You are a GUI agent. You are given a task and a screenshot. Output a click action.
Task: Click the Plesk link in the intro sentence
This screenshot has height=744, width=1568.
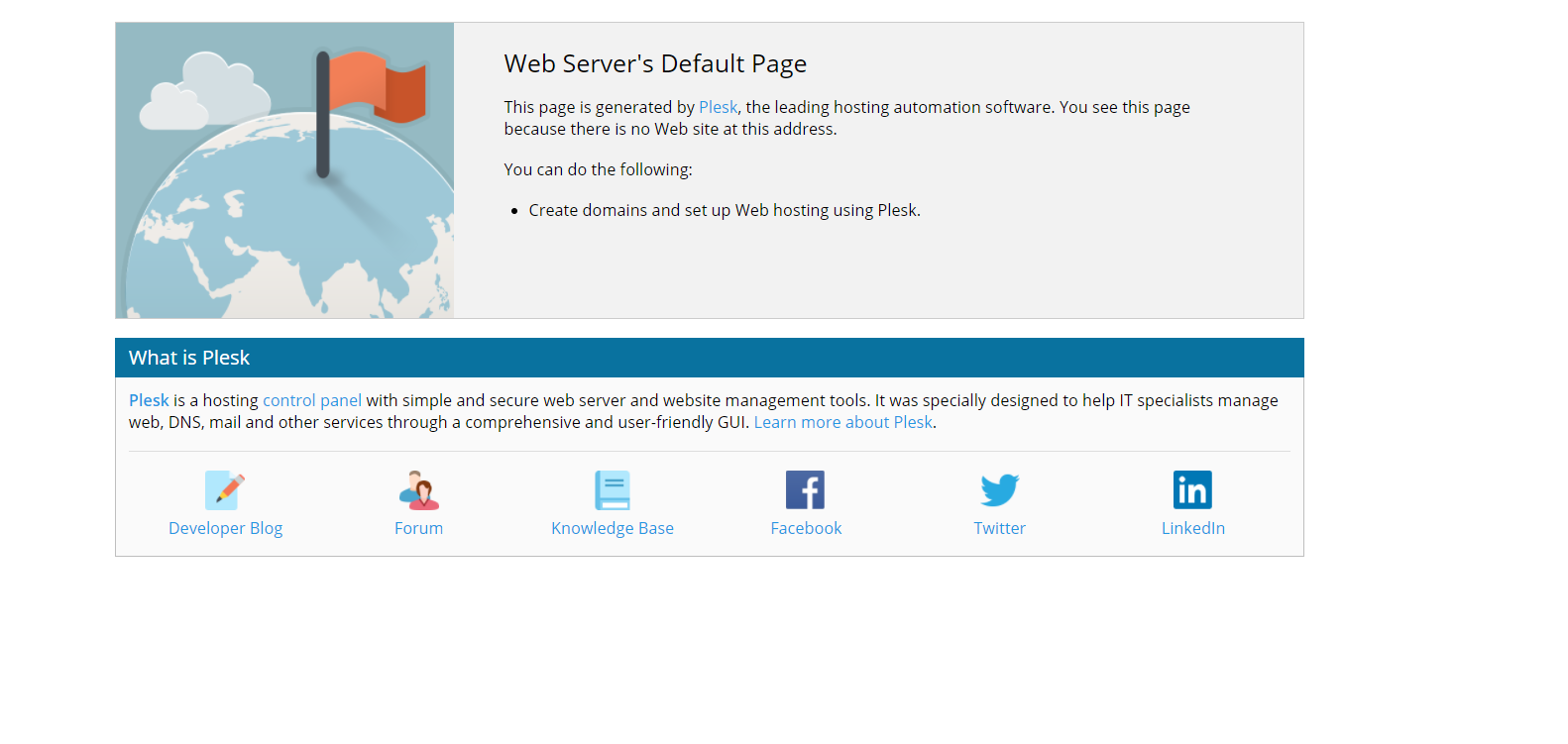click(x=719, y=107)
